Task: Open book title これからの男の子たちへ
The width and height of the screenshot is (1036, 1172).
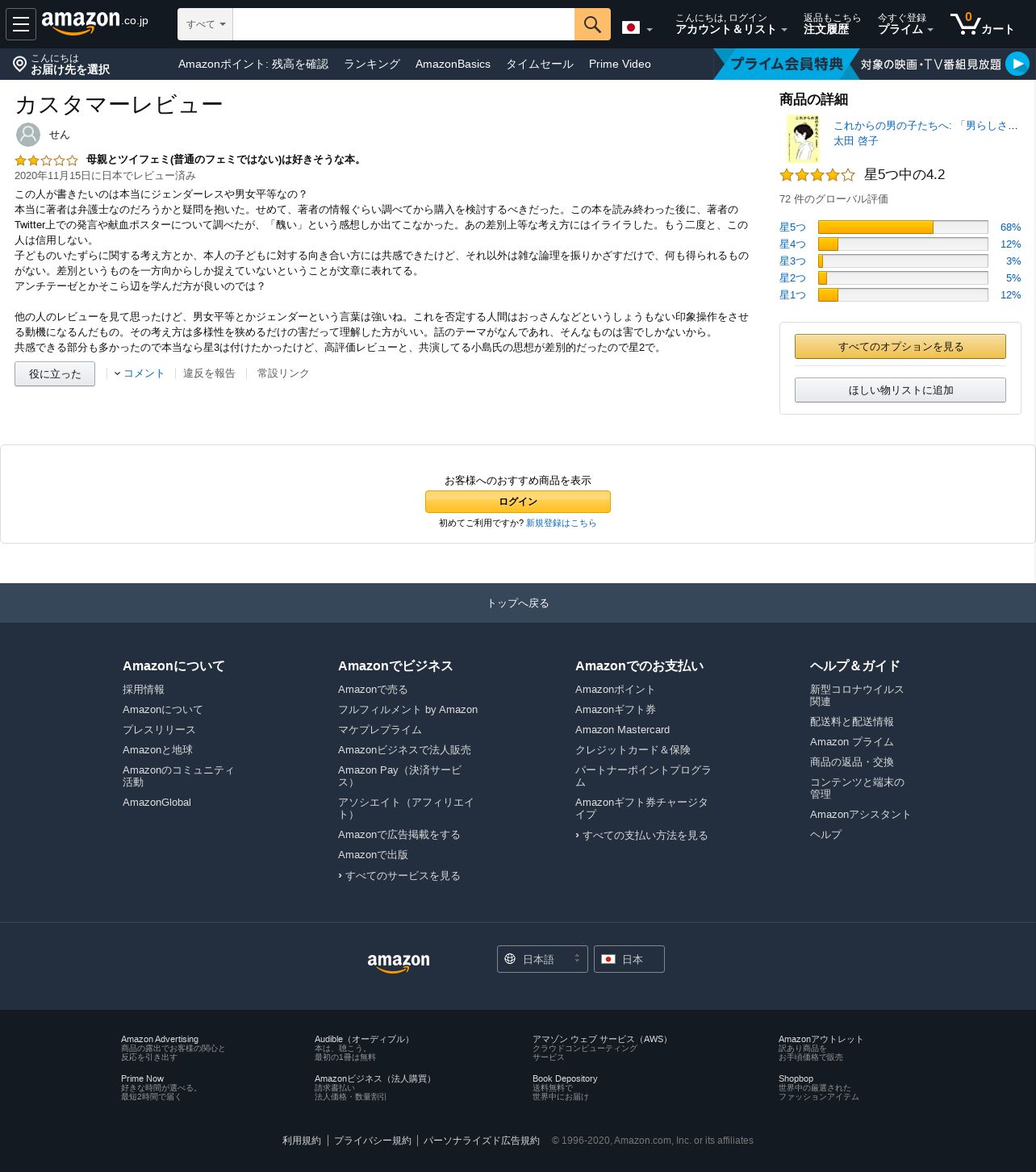Action: [925, 126]
